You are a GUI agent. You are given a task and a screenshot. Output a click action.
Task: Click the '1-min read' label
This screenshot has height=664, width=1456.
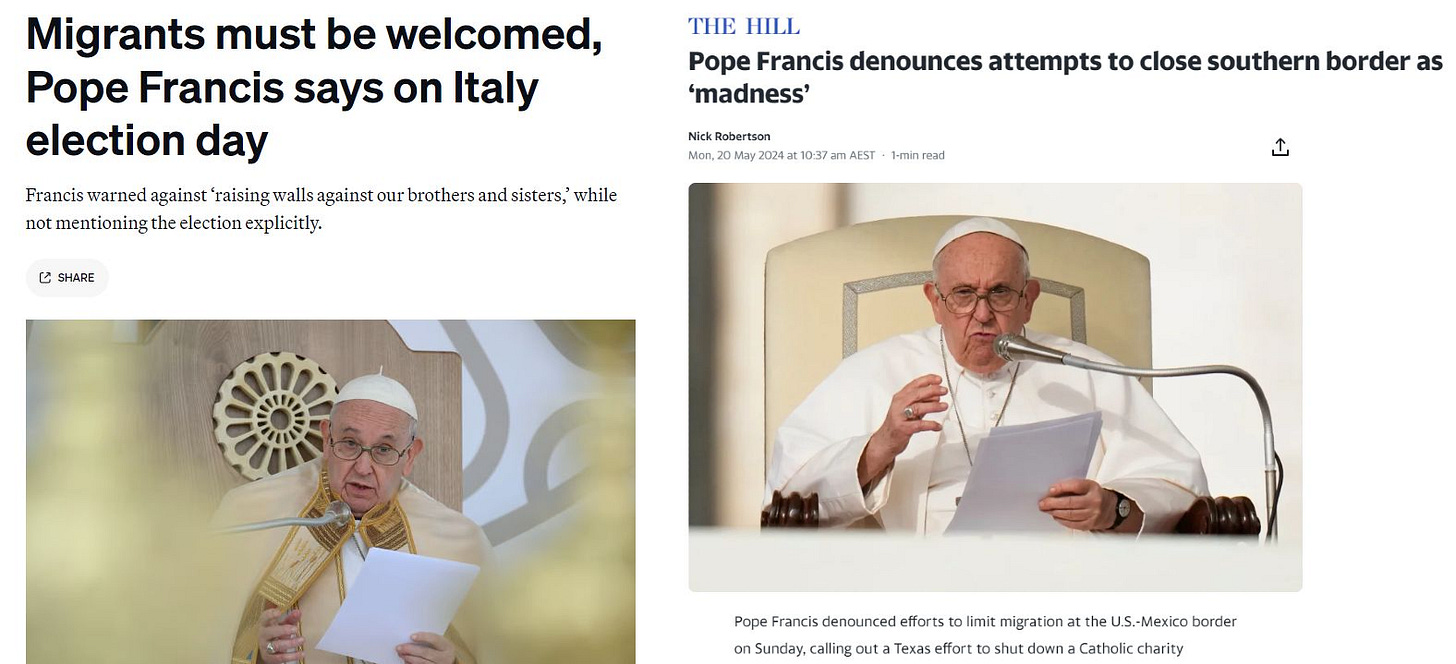(918, 155)
